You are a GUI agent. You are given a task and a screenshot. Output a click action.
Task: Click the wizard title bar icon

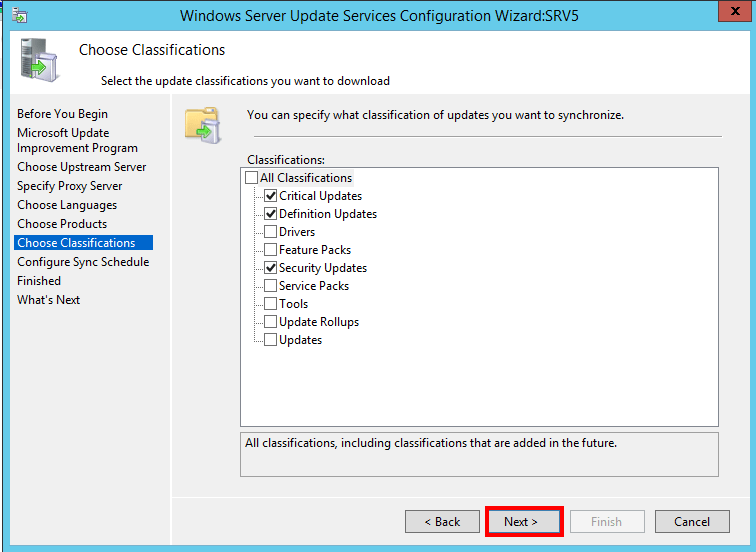(x=19, y=14)
